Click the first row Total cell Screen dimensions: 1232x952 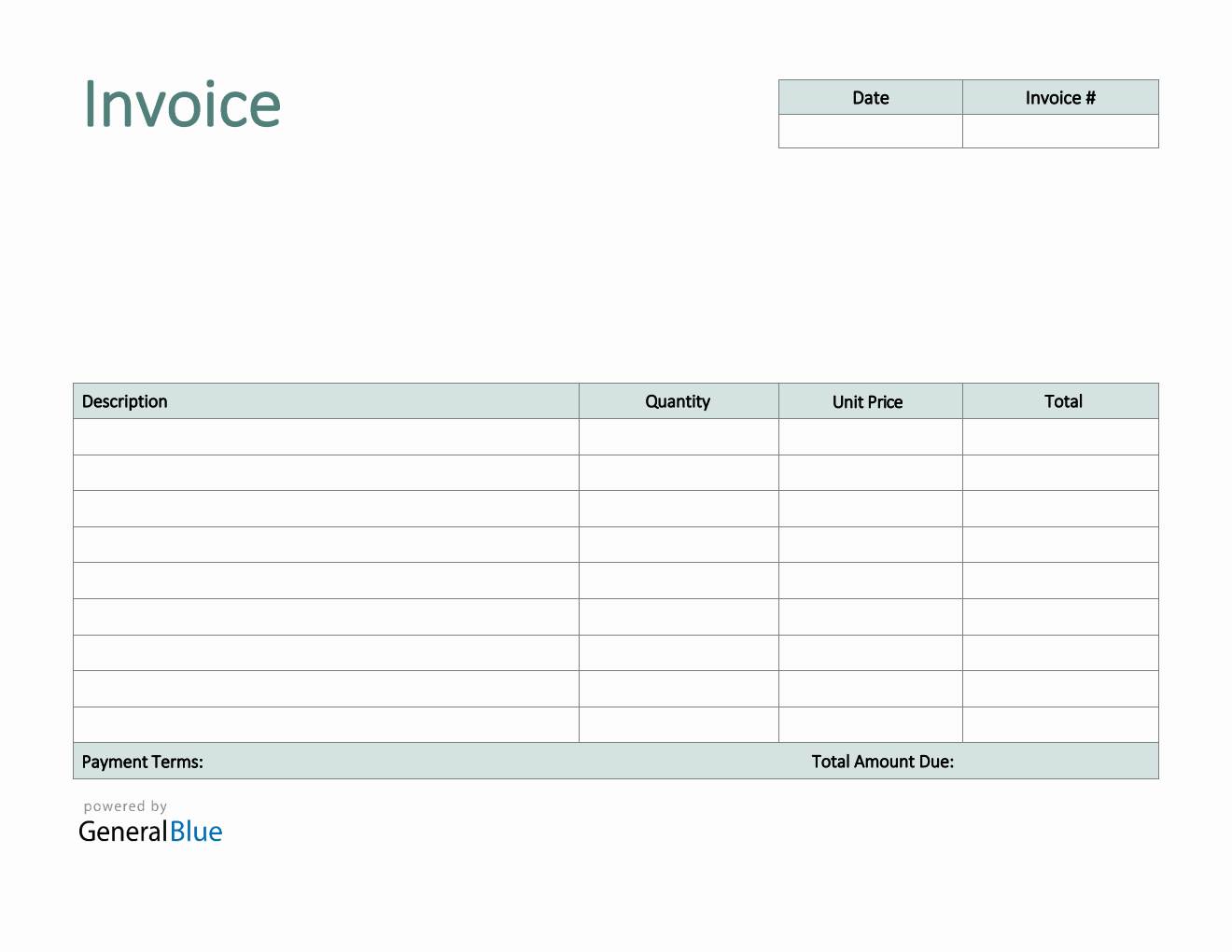pos(1060,437)
